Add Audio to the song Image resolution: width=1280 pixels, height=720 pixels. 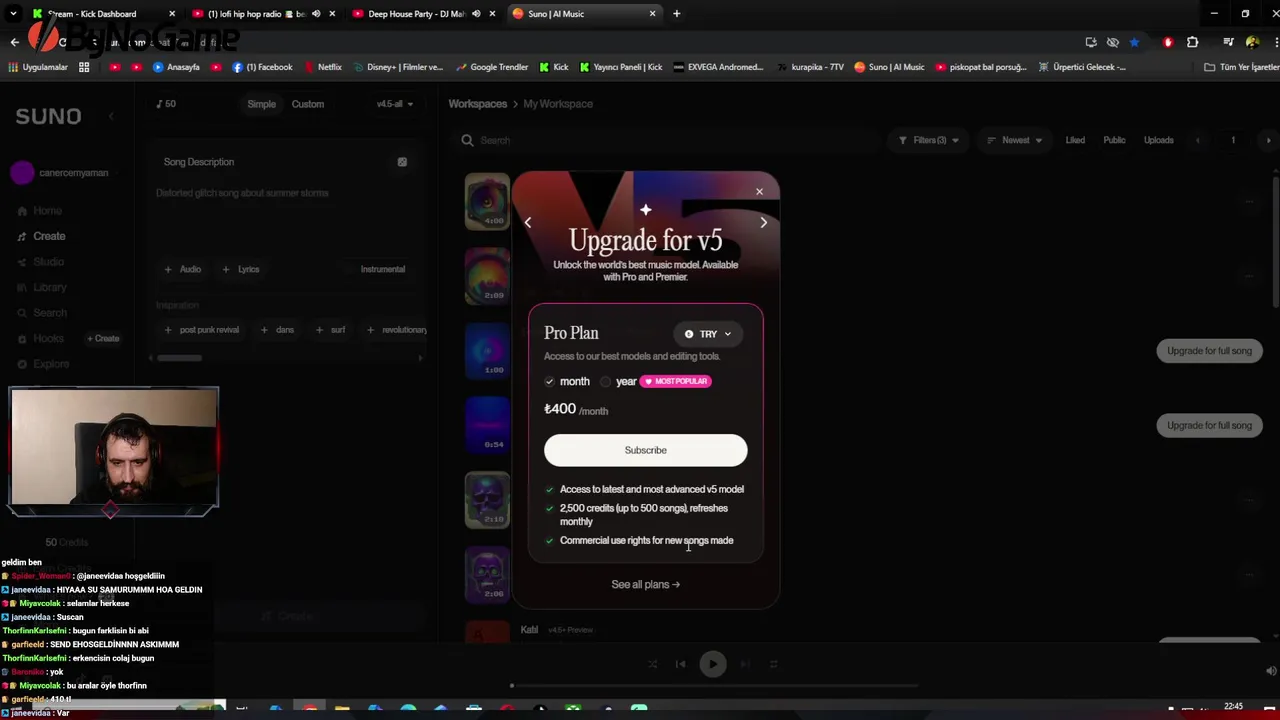(x=183, y=269)
